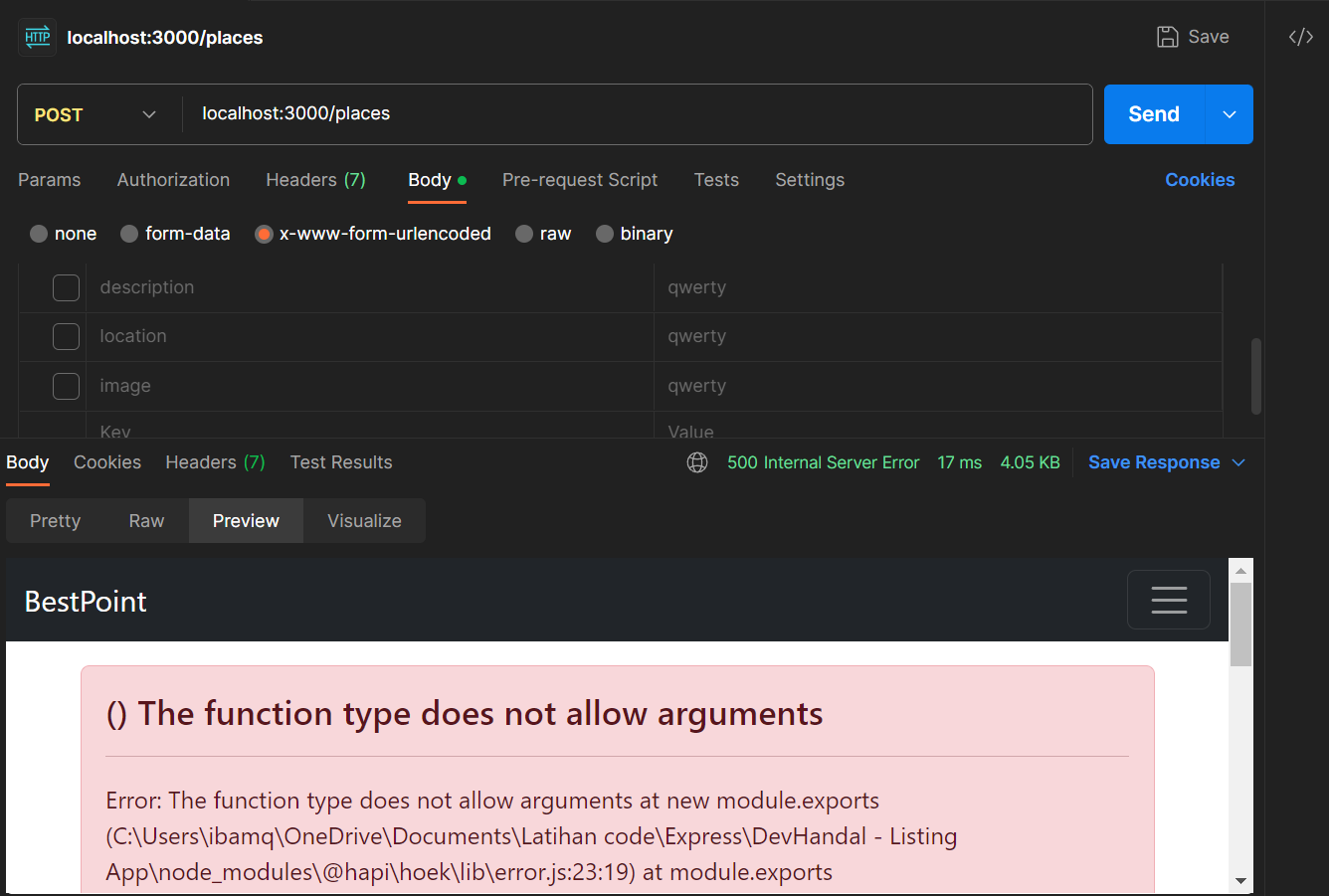Switch response view to Visualize

pyautogui.click(x=364, y=521)
